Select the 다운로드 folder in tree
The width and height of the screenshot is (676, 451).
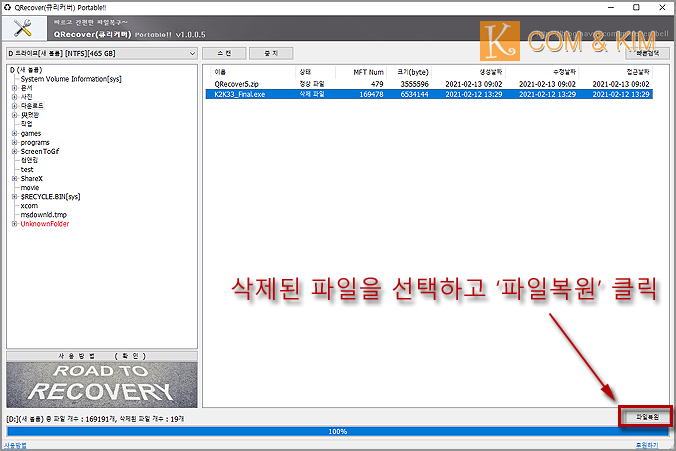tap(32, 106)
